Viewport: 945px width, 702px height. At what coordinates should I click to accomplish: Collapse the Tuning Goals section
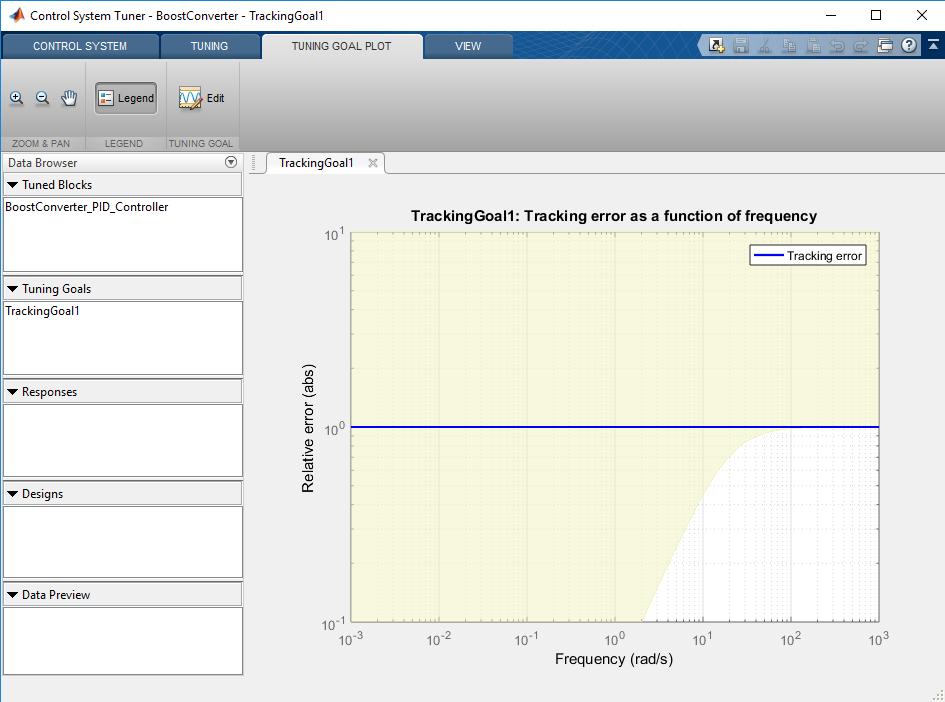click(12, 289)
